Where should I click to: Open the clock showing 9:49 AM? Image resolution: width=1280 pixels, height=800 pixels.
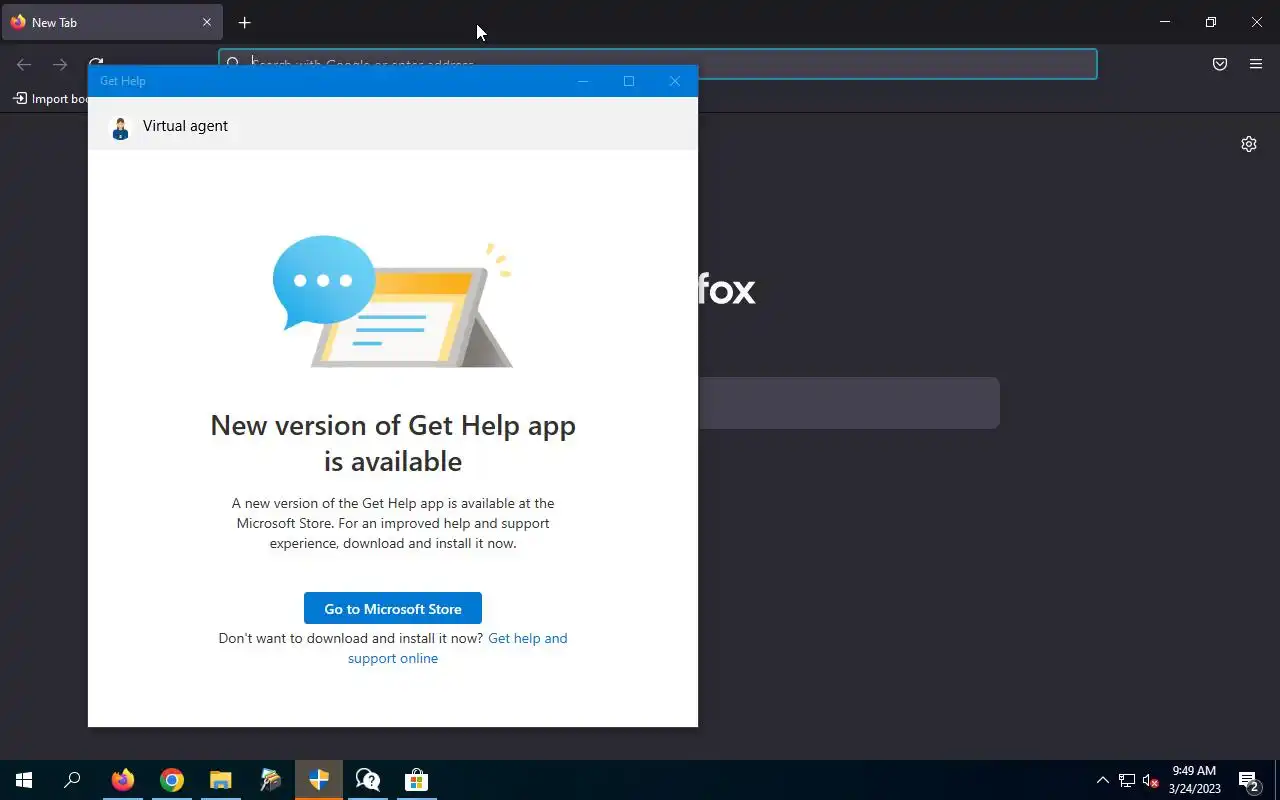(1195, 780)
